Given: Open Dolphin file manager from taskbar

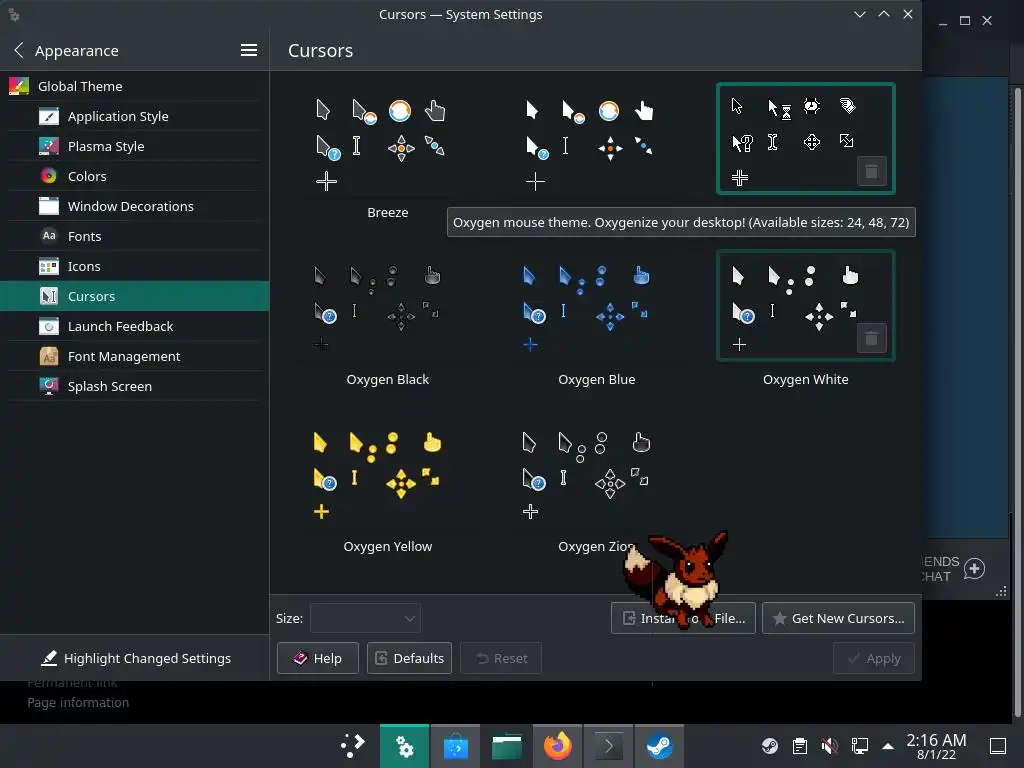Looking at the screenshot, I should 506,746.
